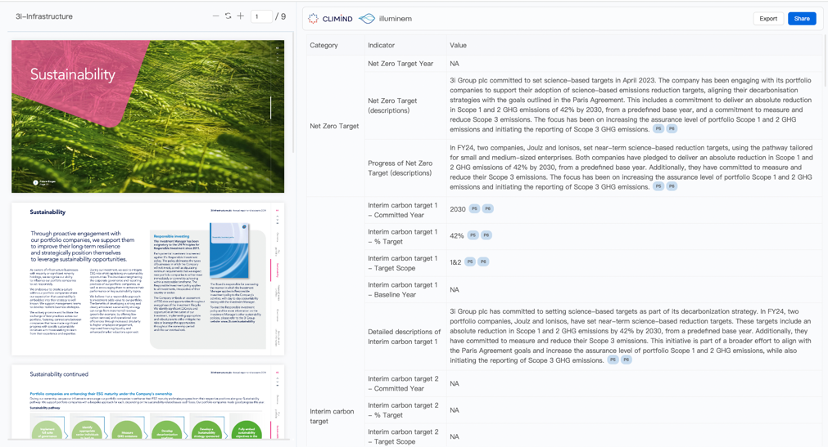
Task: Click 'Interim carbon target 1 – Target Scope' cell
Action: 403,263
